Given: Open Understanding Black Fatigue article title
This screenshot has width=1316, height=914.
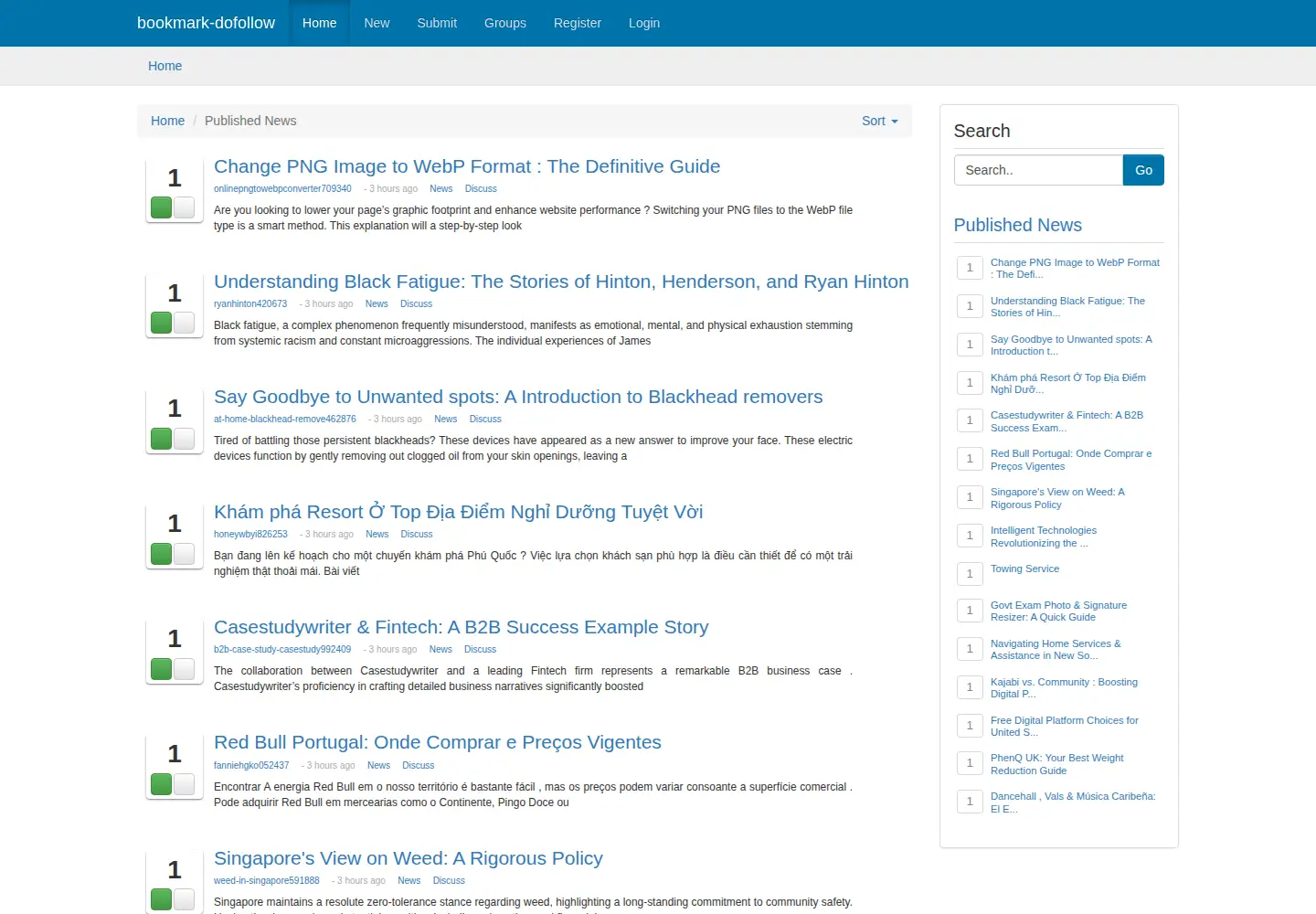Looking at the screenshot, I should [561, 282].
